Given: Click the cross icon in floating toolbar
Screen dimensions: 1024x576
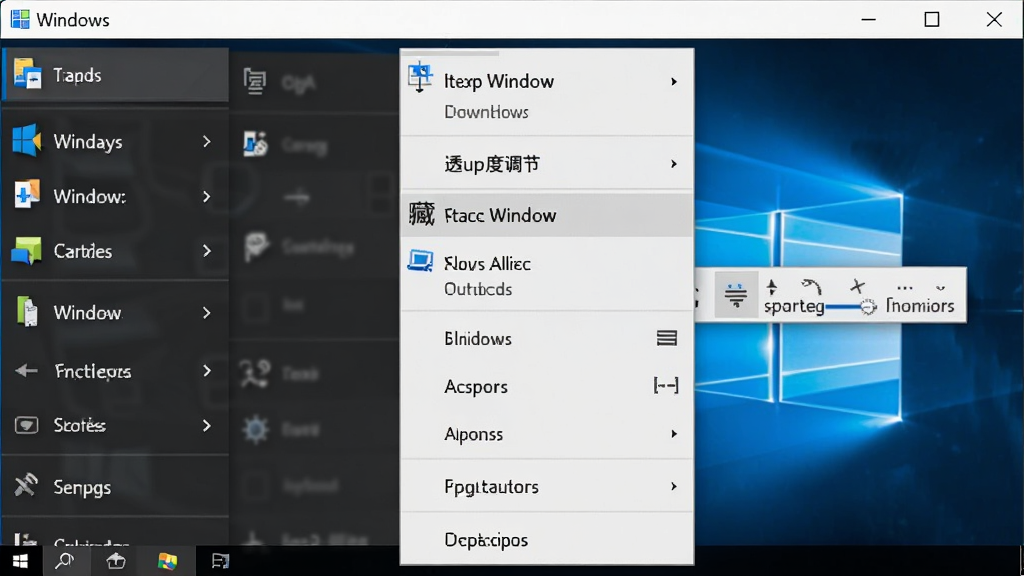Looking at the screenshot, I should pos(857,285).
